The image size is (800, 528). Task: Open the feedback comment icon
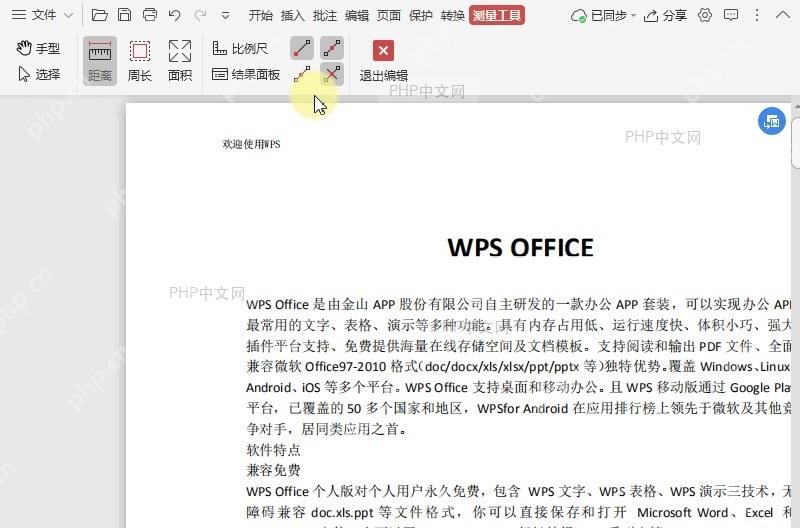point(731,15)
